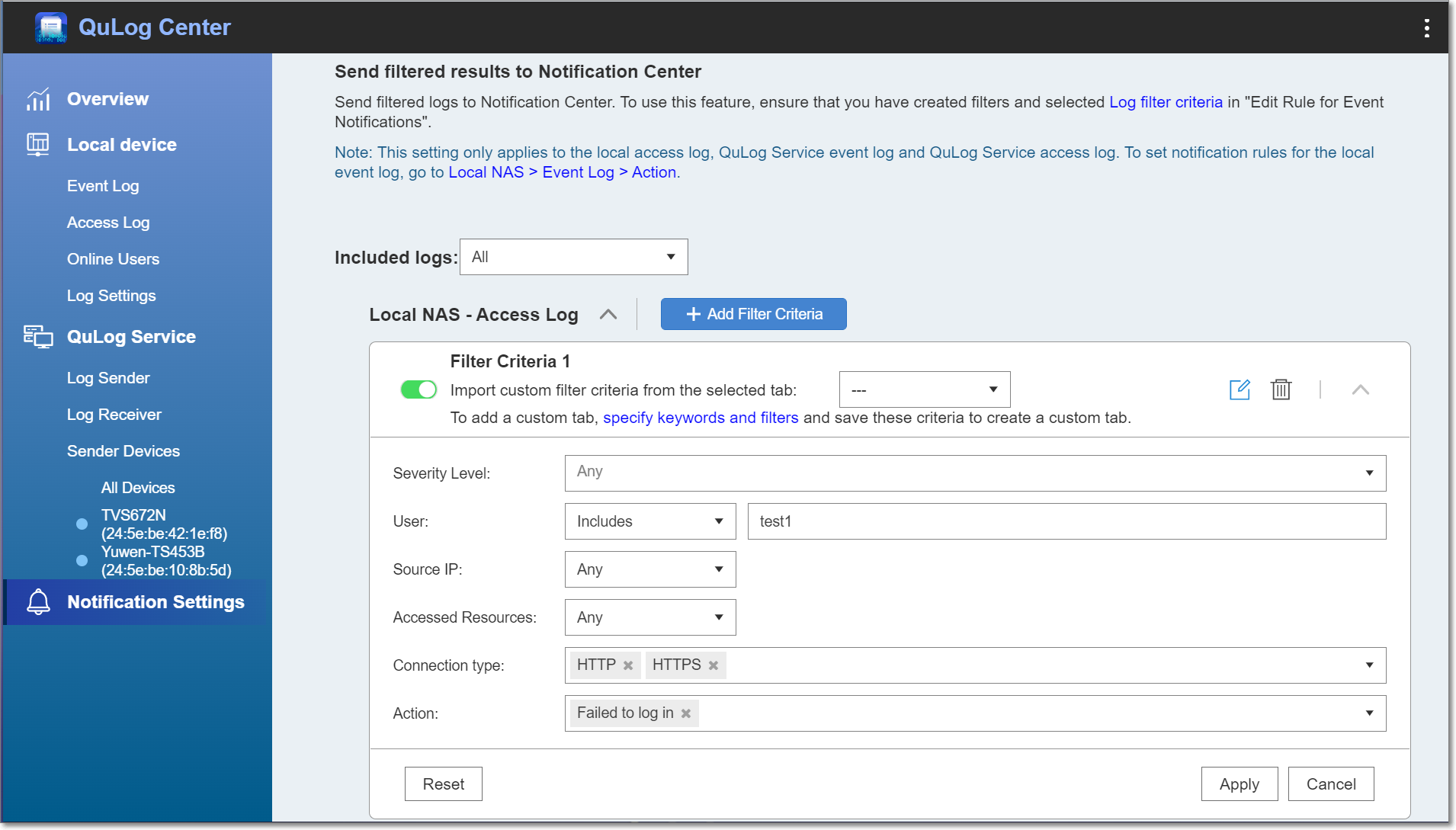Click inside the Action tag field
Screen dimensions: 1456x830
pos(975,713)
